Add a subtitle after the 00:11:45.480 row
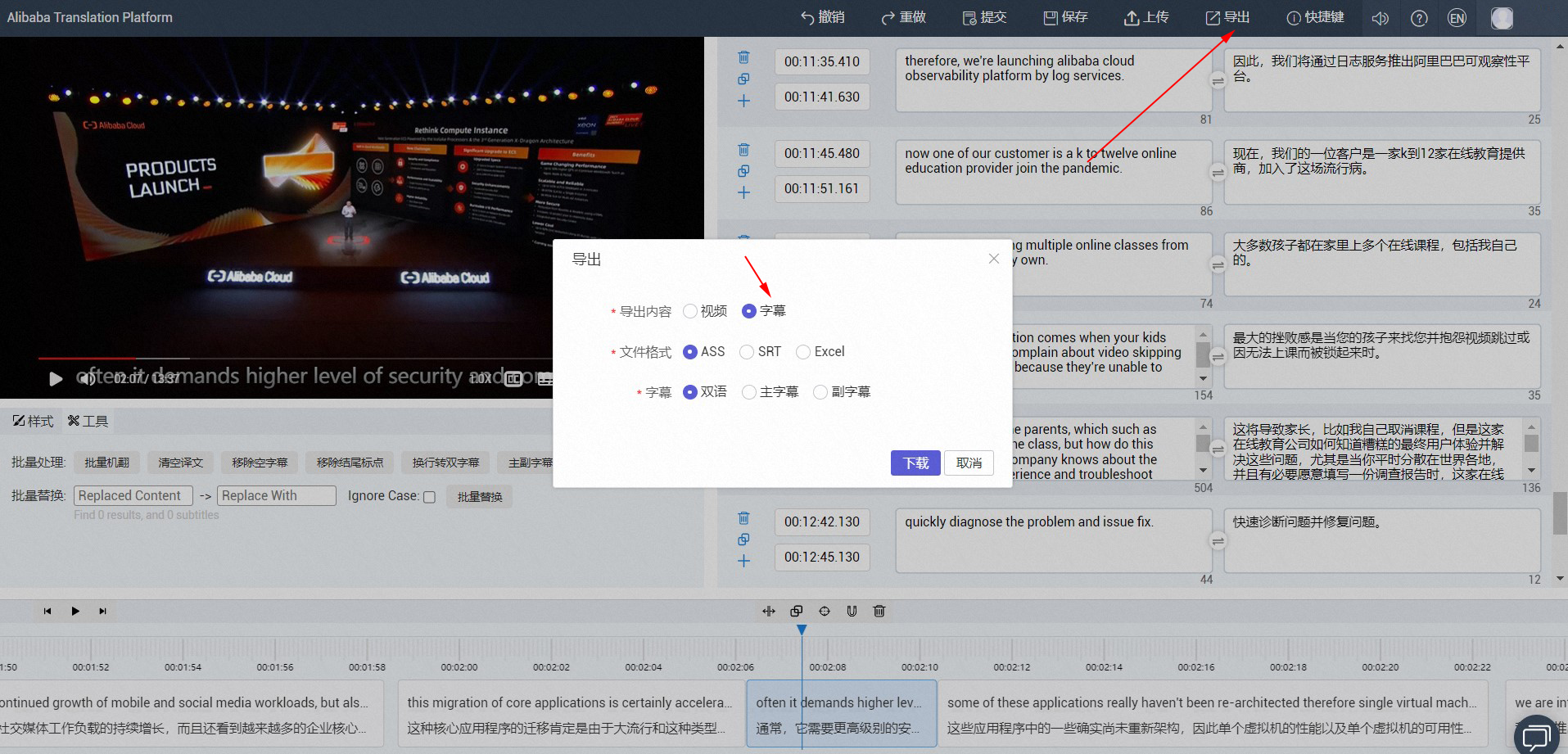The image size is (1568, 754). (743, 192)
